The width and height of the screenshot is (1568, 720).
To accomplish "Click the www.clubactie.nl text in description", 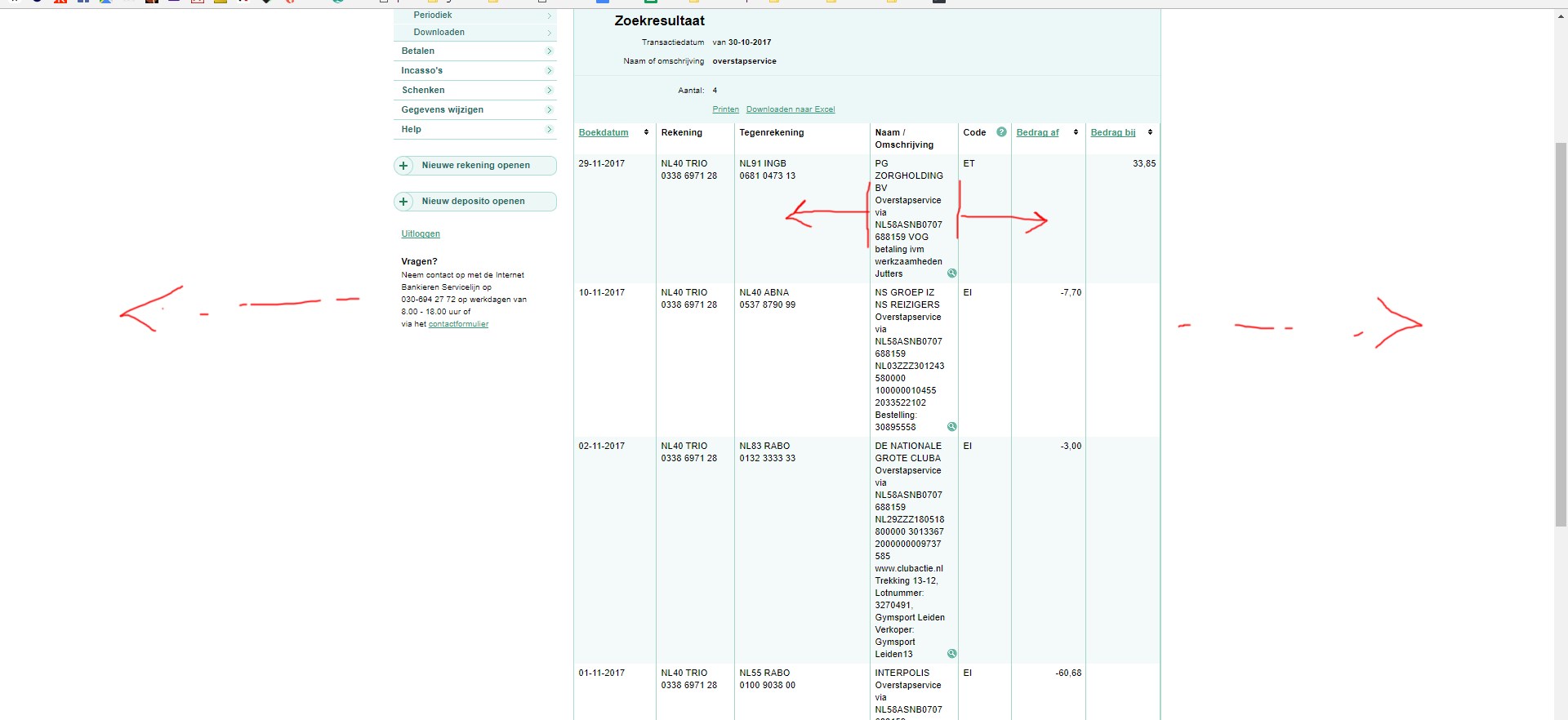I will point(909,568).
